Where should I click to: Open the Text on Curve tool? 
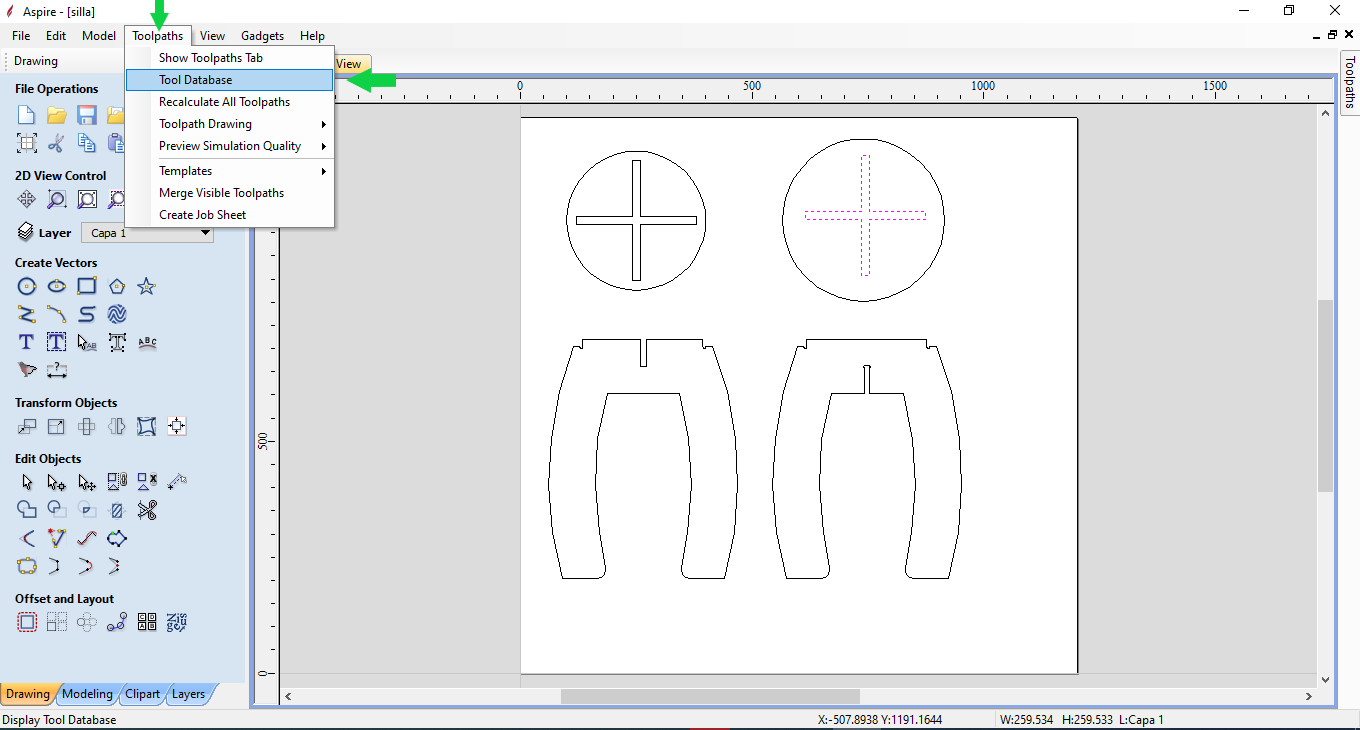pyautogui.click(x=147, y=343)
